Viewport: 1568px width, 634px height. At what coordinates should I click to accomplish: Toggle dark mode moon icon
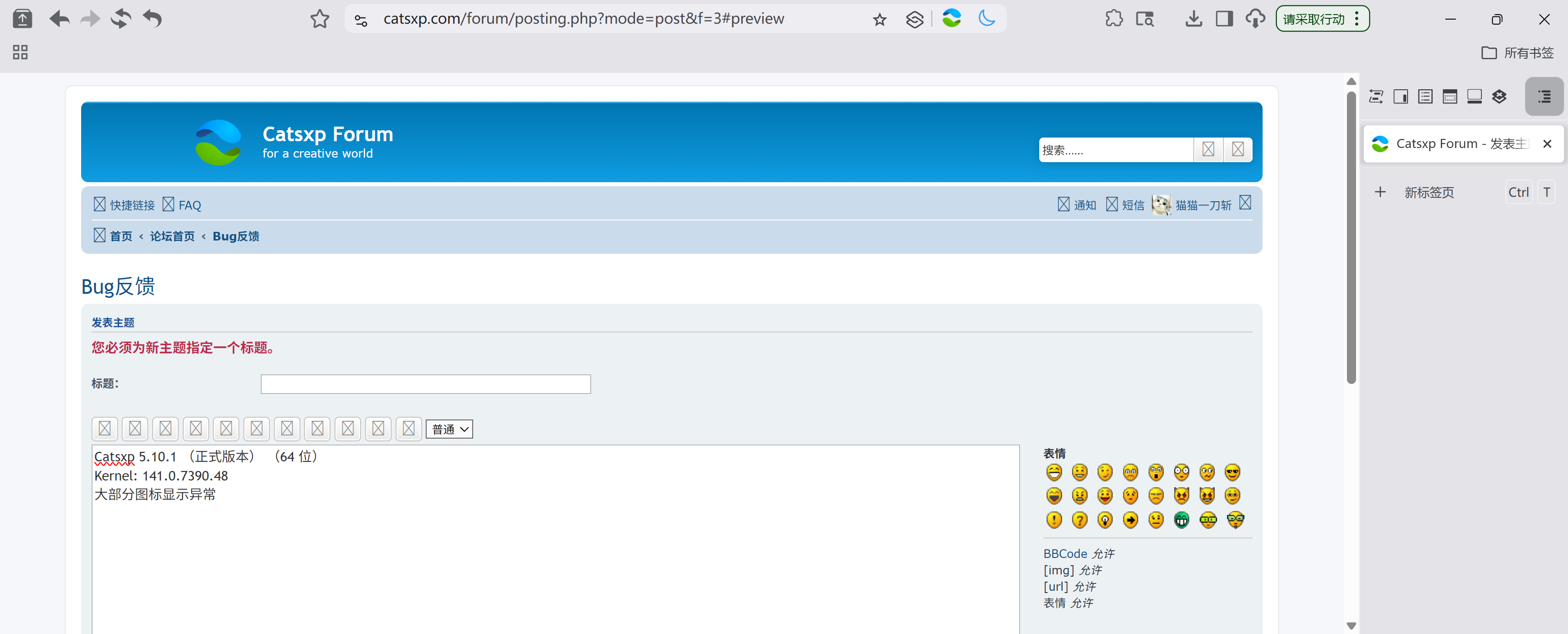pos(987,19)
